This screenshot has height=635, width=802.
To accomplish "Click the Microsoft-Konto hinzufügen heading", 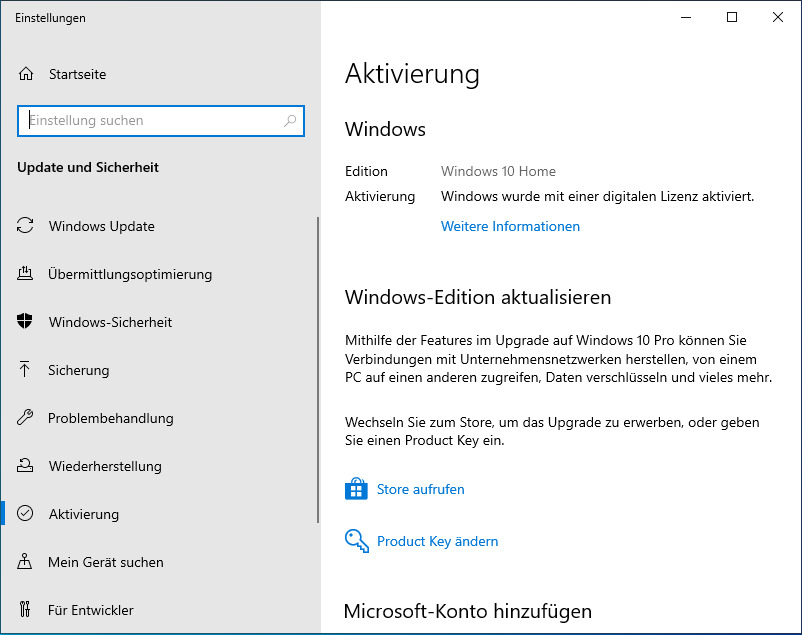I will point(467,611).
